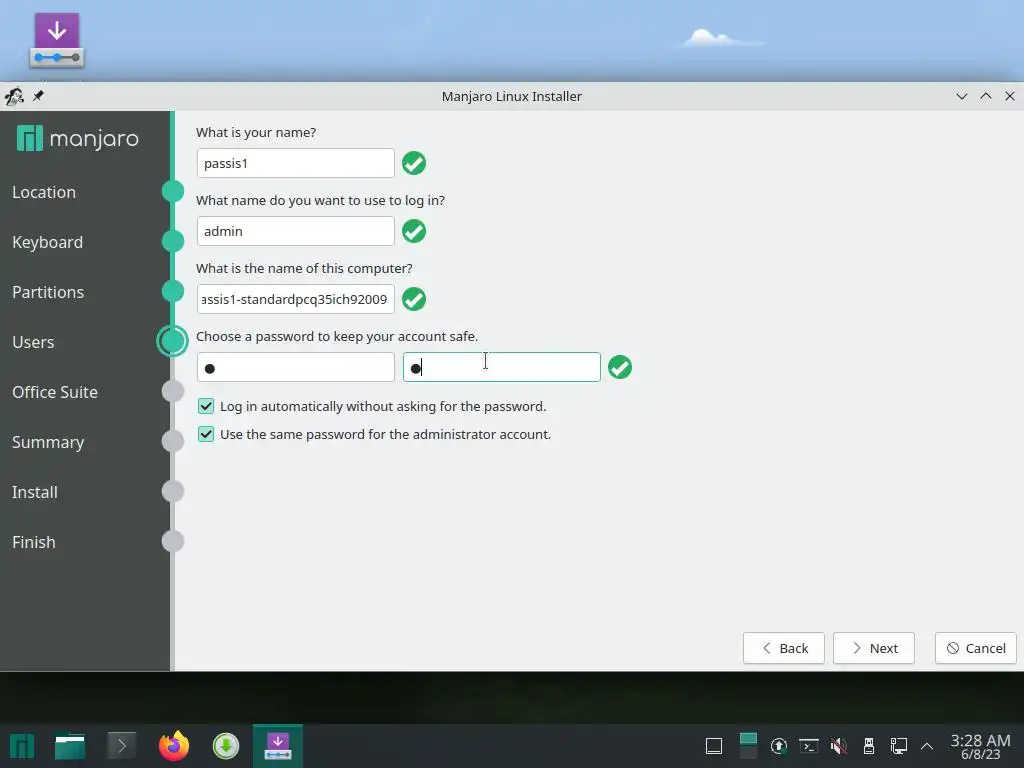Pin window using titlebar pin icon

[x=39, y=96]
